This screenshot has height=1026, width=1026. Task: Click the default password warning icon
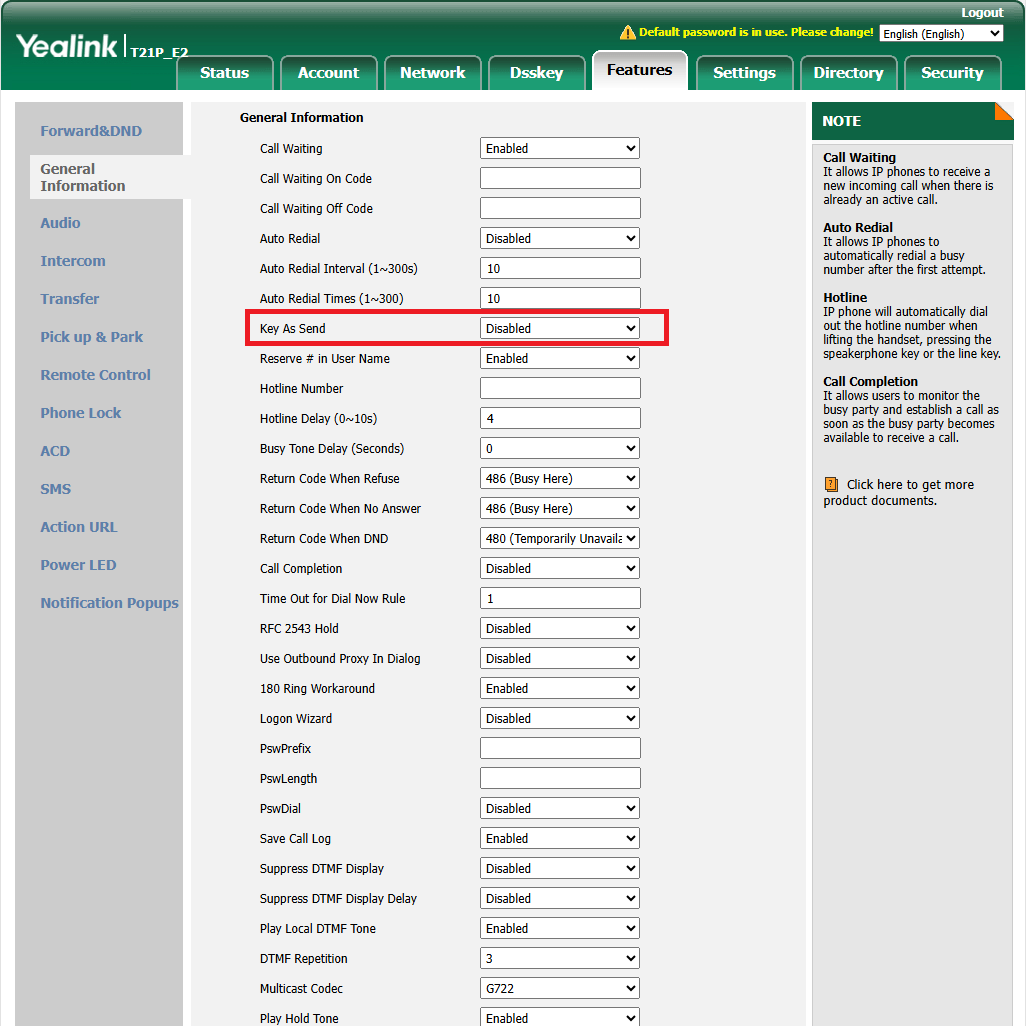coord(627,33)
